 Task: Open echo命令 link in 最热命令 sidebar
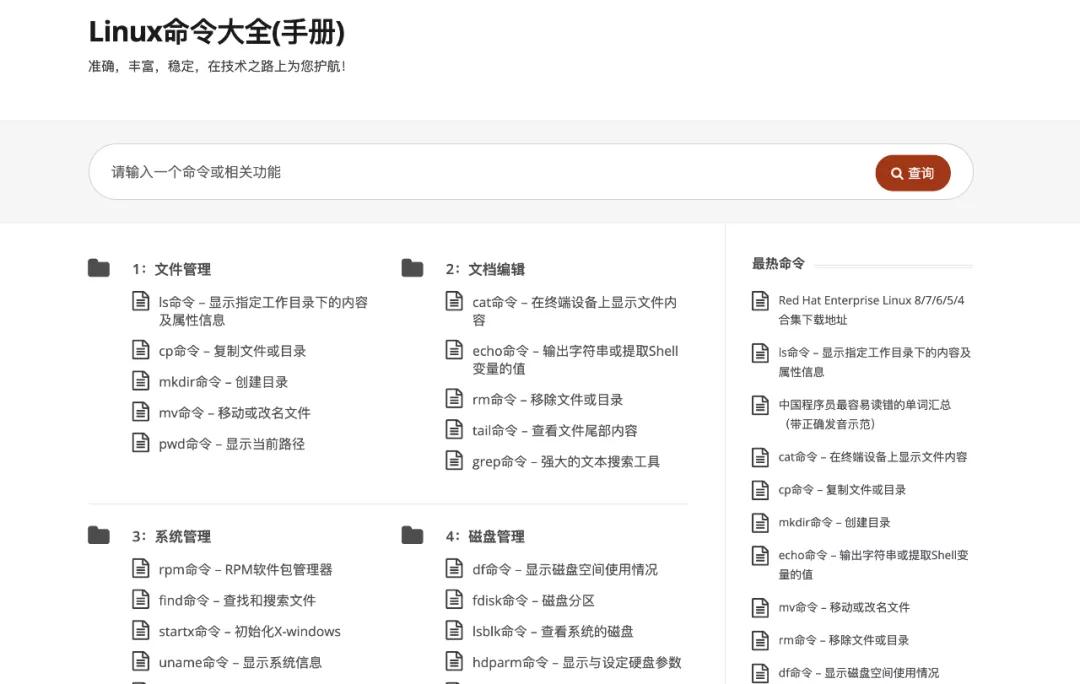[x=873, y=564]
